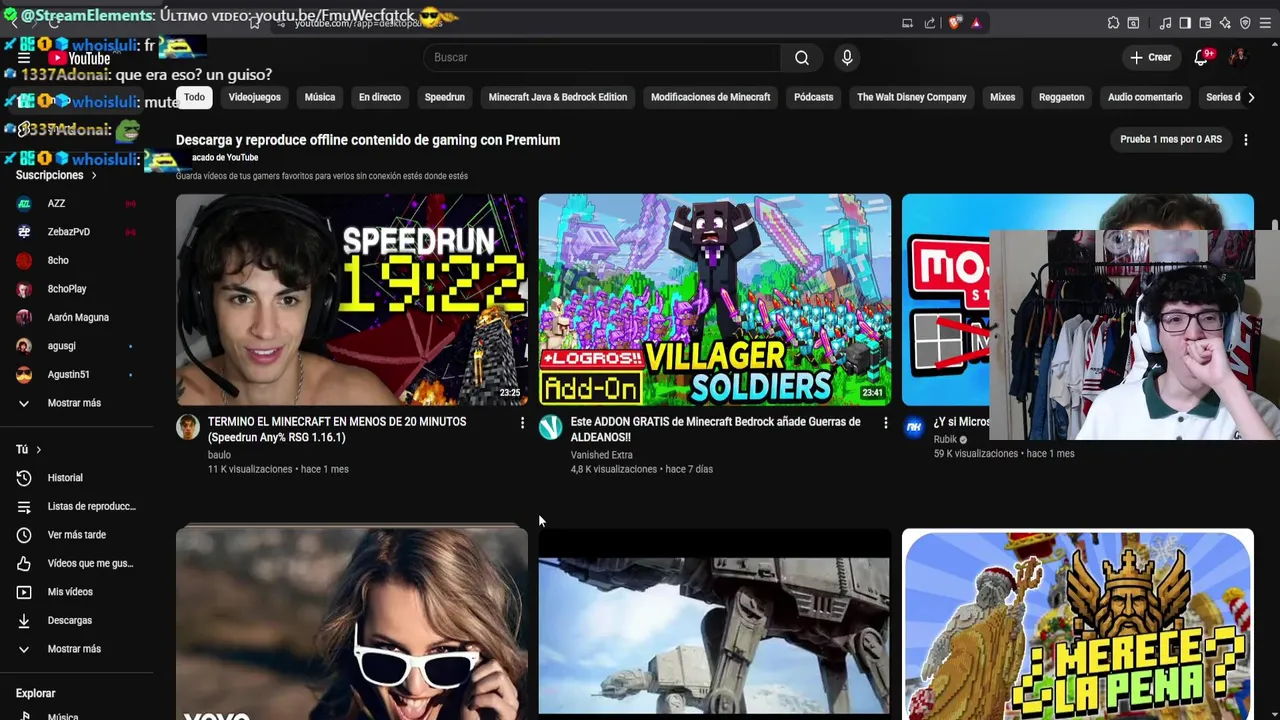Expand the Suscripciones section chevron

point(94,176)
